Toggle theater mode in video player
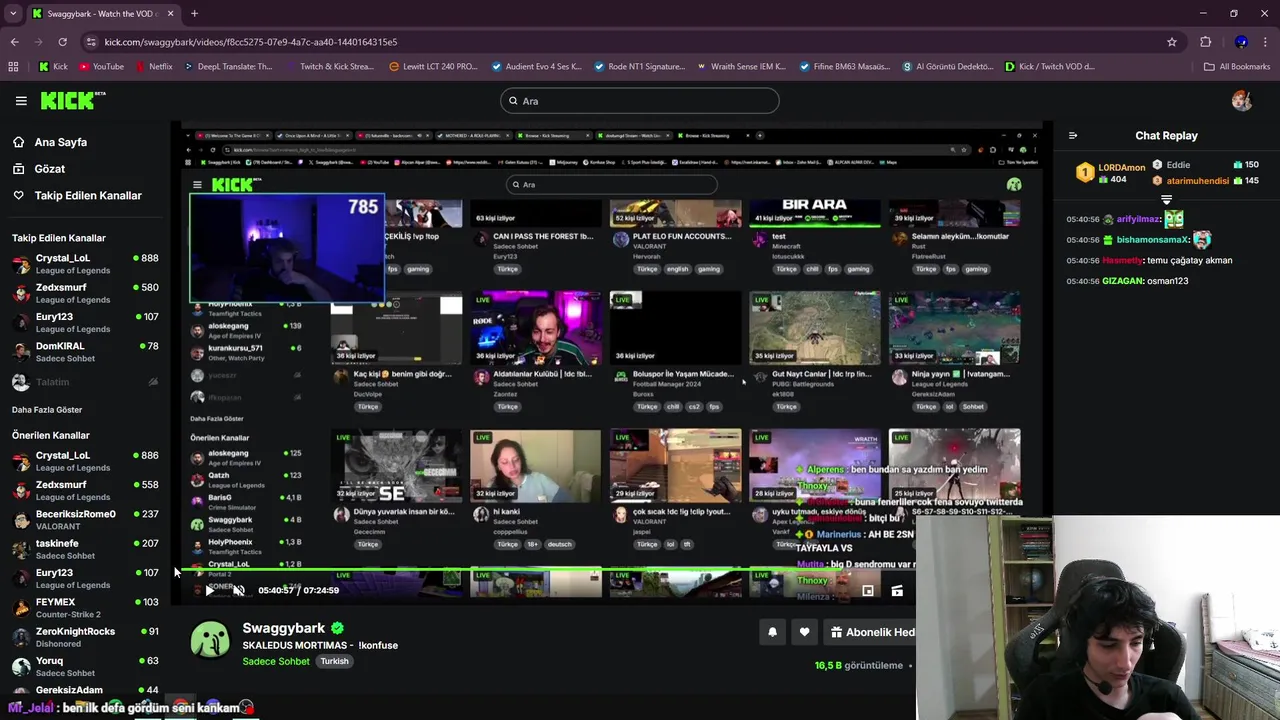The image size is (1280, 720). pos(897,591)
